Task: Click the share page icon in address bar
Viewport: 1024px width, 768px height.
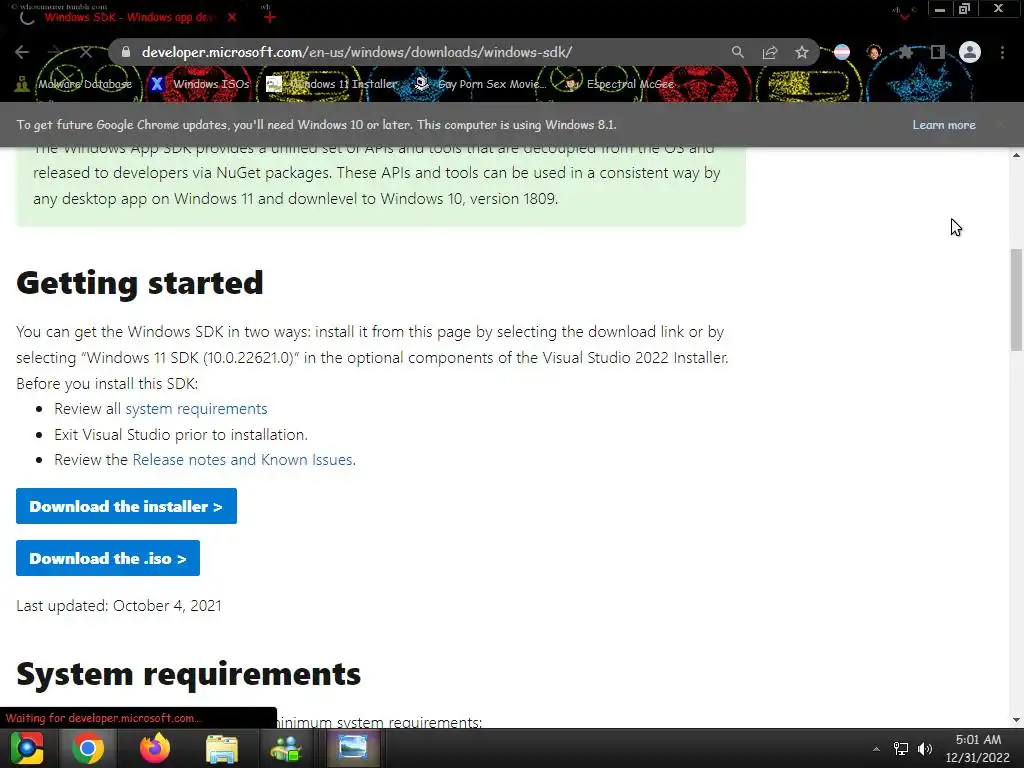Action: (770, 52)
